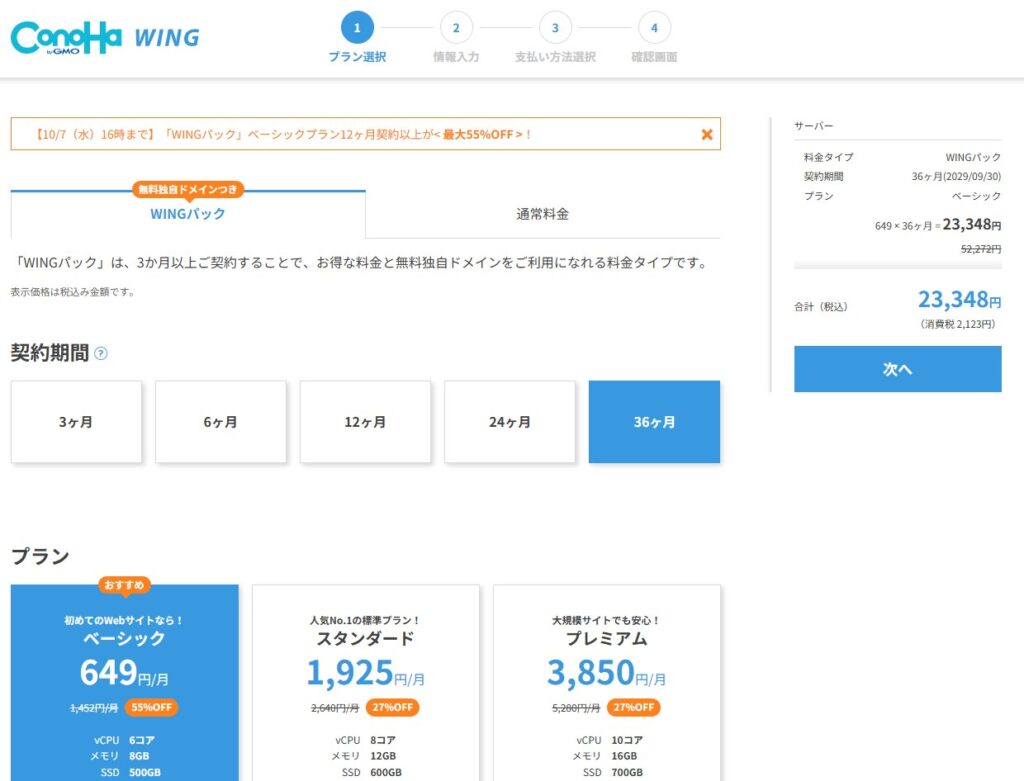Click the vCPU 8コア spec
This screenshot has width=1024, height=781.
[366, 741]
